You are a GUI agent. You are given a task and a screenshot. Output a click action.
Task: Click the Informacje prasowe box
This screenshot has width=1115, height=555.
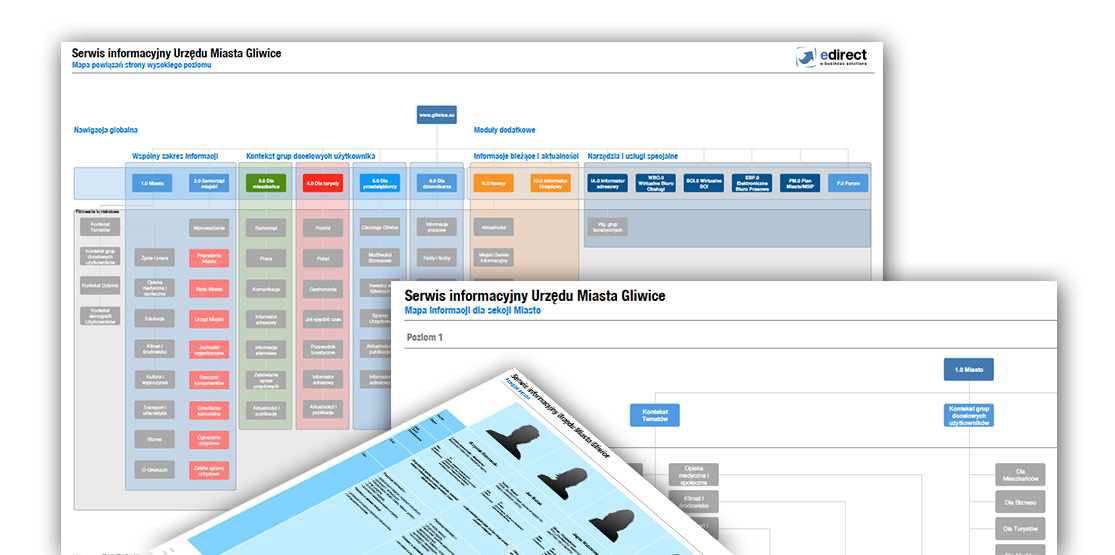click(x=437, y=228)
